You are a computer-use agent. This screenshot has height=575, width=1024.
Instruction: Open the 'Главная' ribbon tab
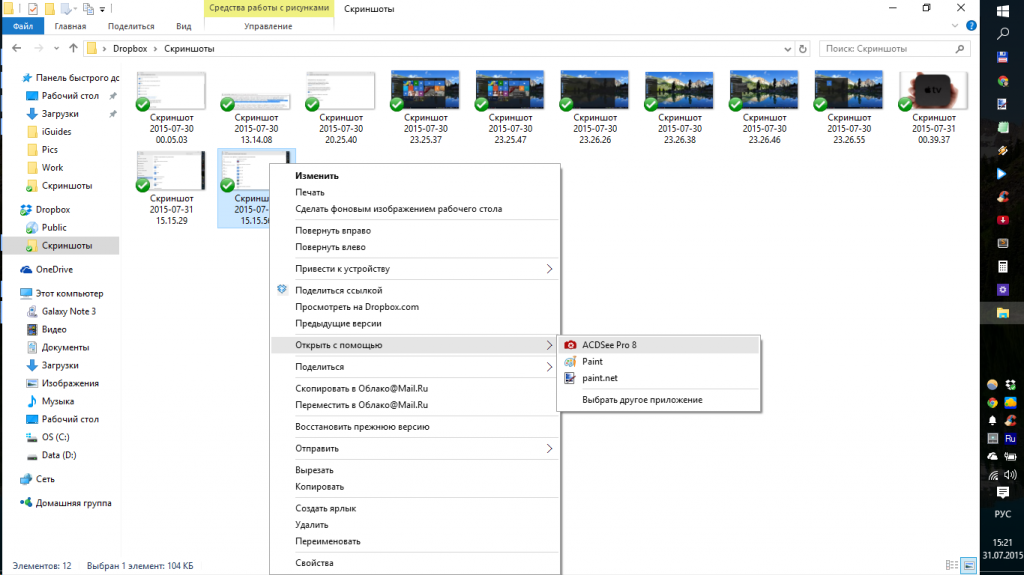[77, 26]
